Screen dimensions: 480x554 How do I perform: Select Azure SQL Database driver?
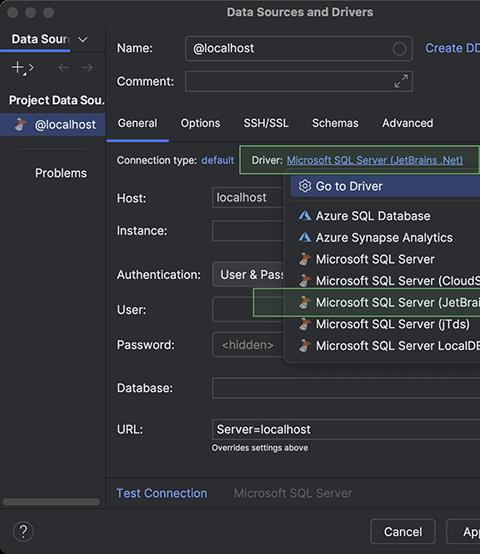385,216
